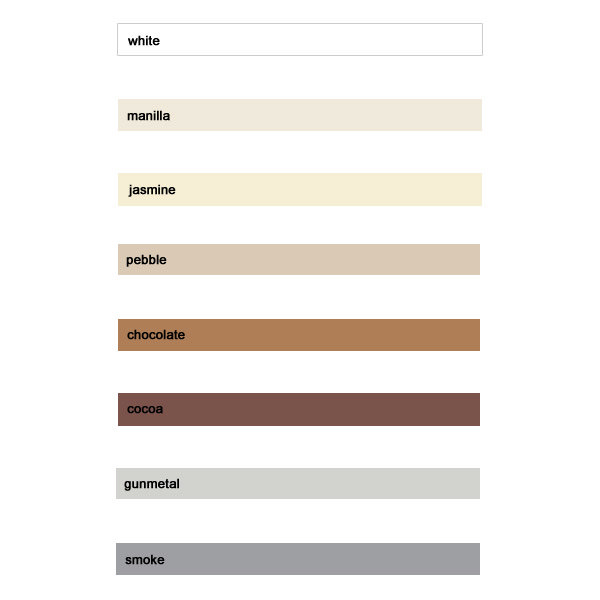
Task: Select the white color swatch
Action: [300, 40]
